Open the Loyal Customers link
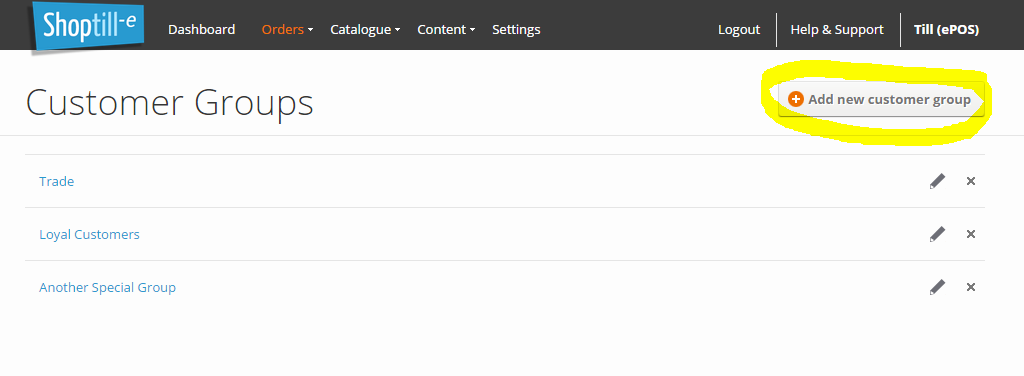The width and height of the screenshot is (1024, 376). tap(89, 234)
